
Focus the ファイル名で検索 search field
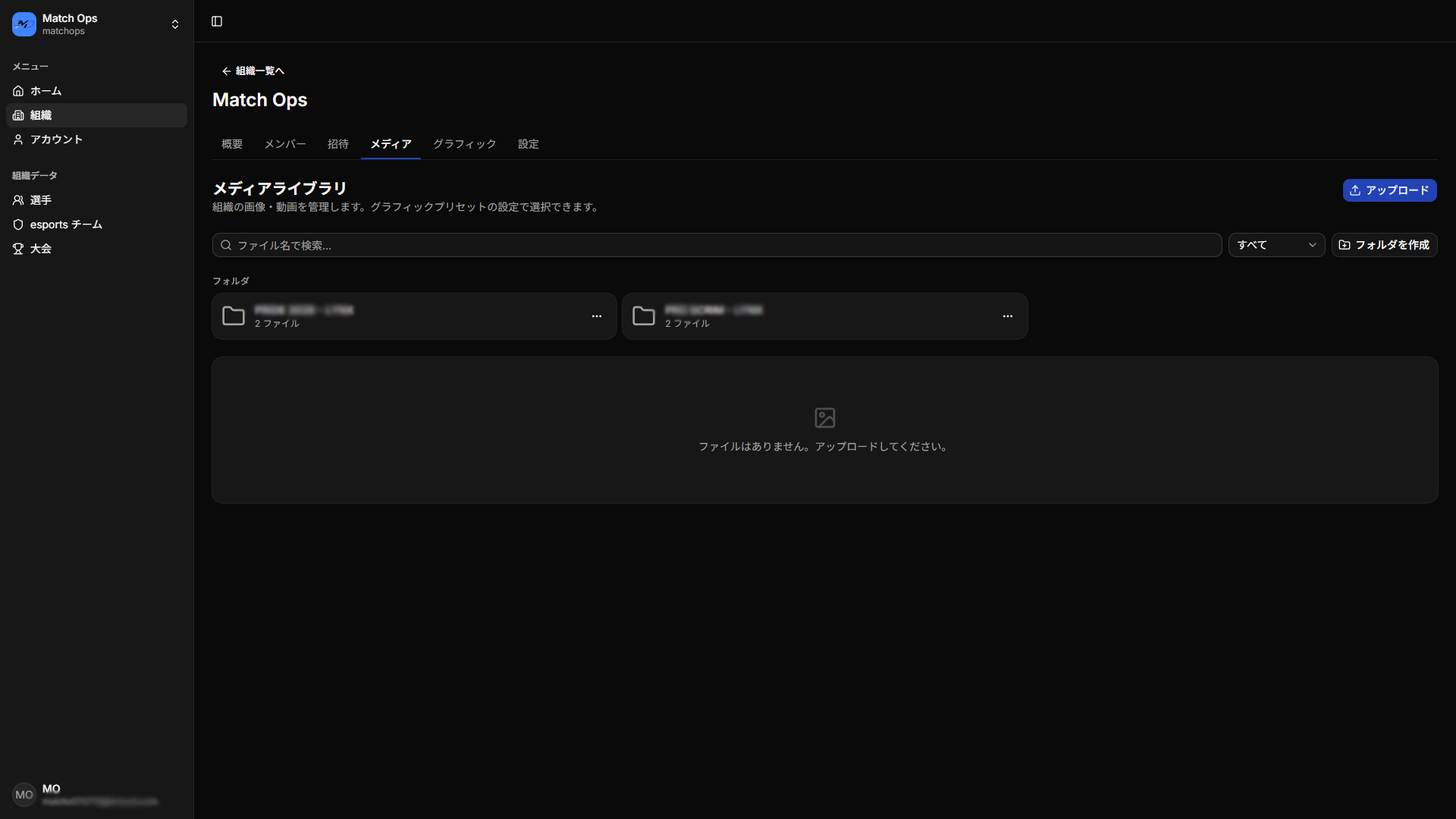(x=717, y=245)
